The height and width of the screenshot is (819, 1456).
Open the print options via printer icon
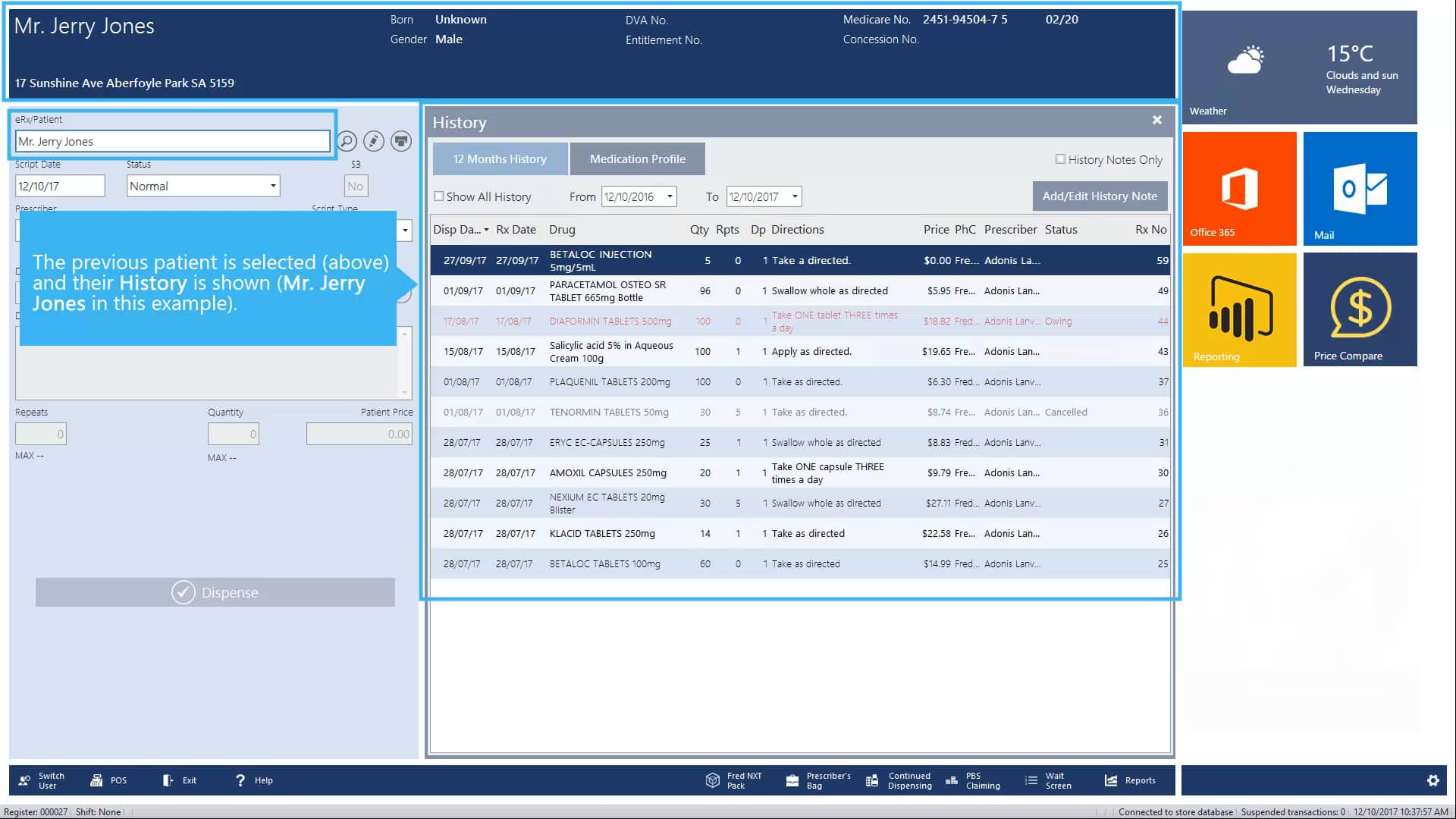[x=401, y=141]
